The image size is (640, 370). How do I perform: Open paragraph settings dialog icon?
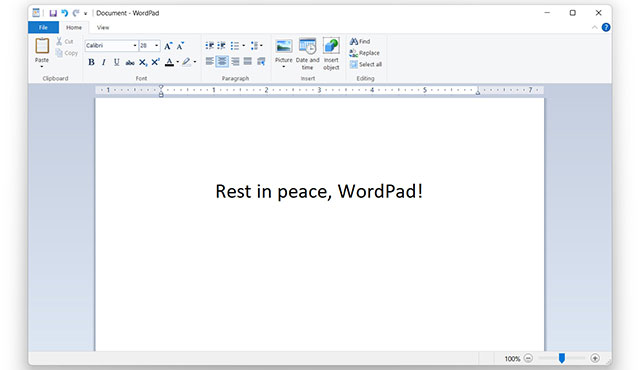tap(261, 62)
